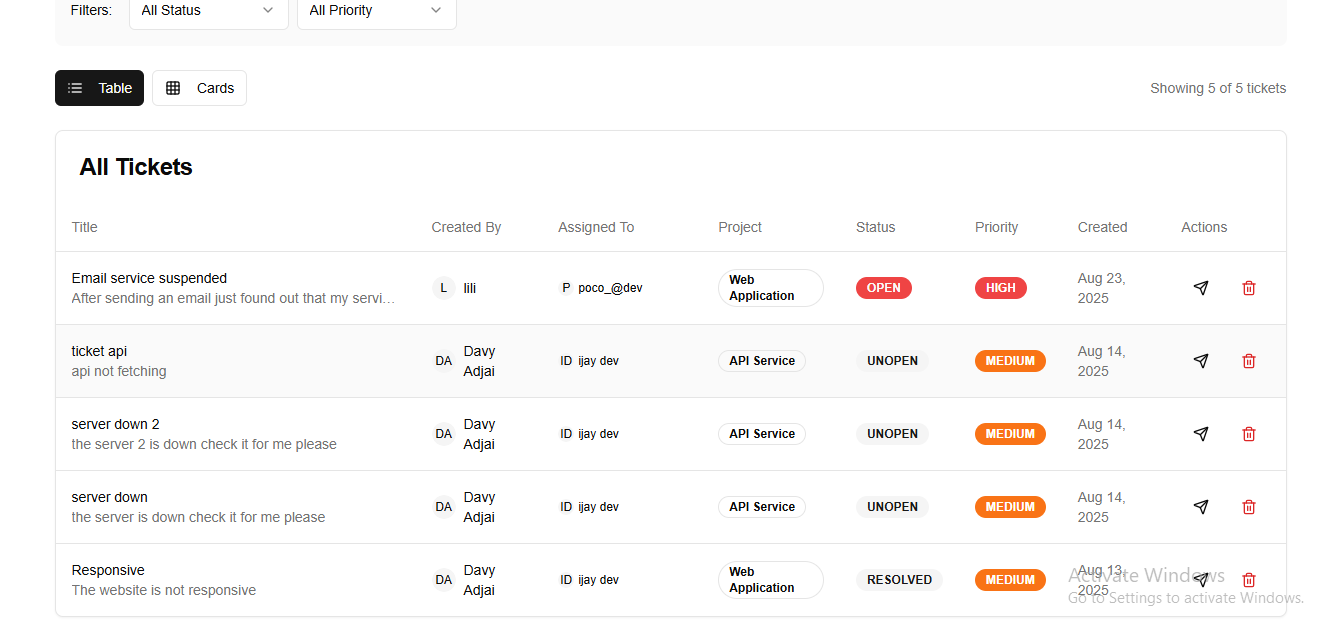Image resolution: width=1337 pixels, height=637 pixels.
Task: Click the HIGH priority badge
Action: (1000, 287)
